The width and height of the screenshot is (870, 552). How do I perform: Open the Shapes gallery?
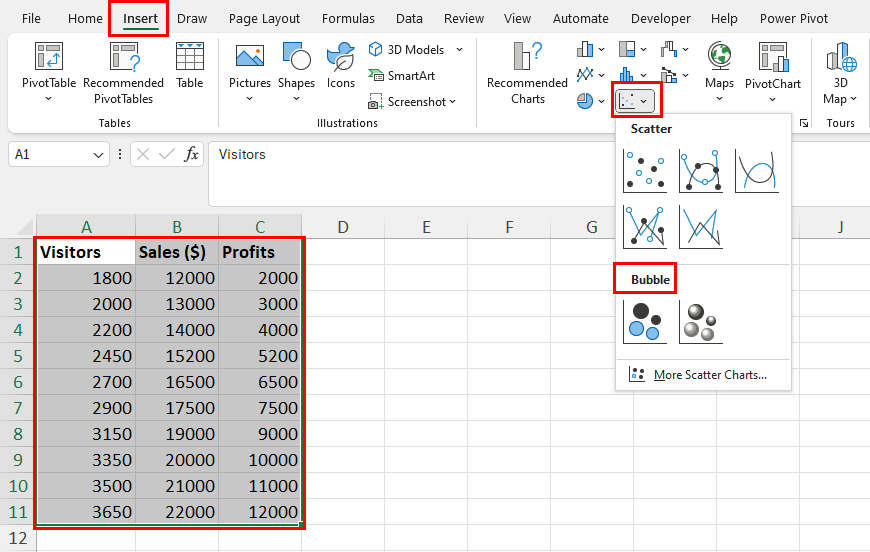(296, 73)
